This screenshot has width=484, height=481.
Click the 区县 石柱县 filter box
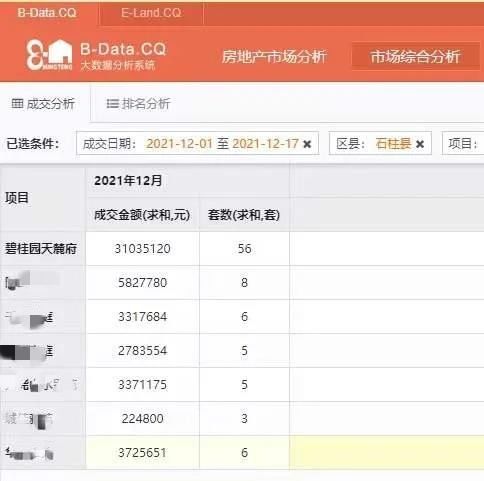pos(380,143)
